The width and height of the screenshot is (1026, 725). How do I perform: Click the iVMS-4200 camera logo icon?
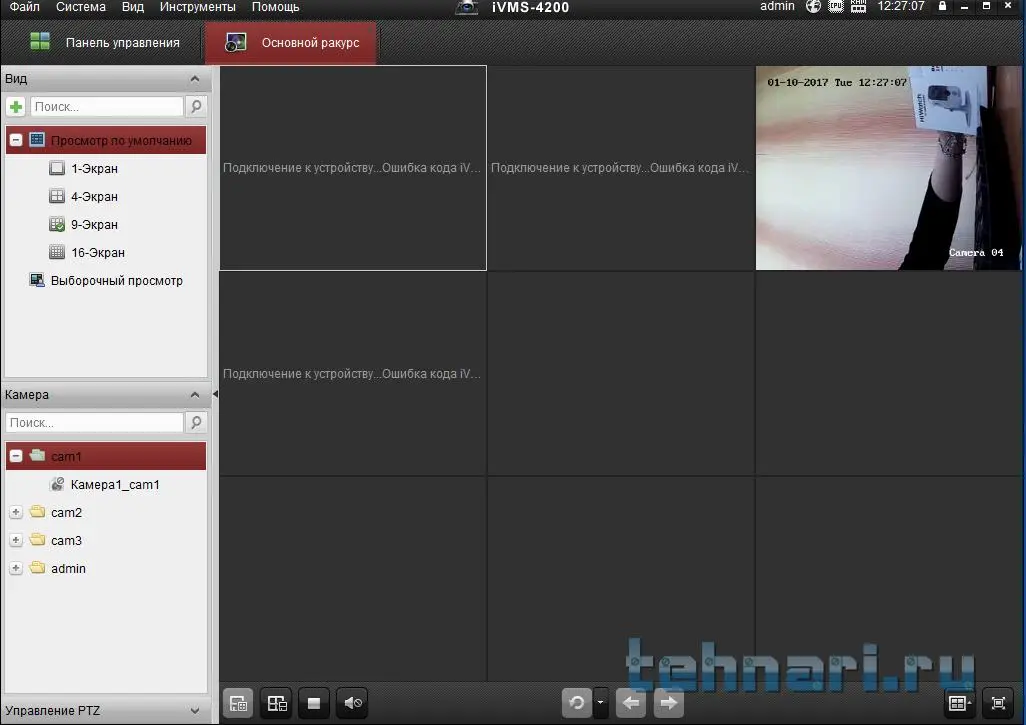pyautogui.click(x=467, y=7)
